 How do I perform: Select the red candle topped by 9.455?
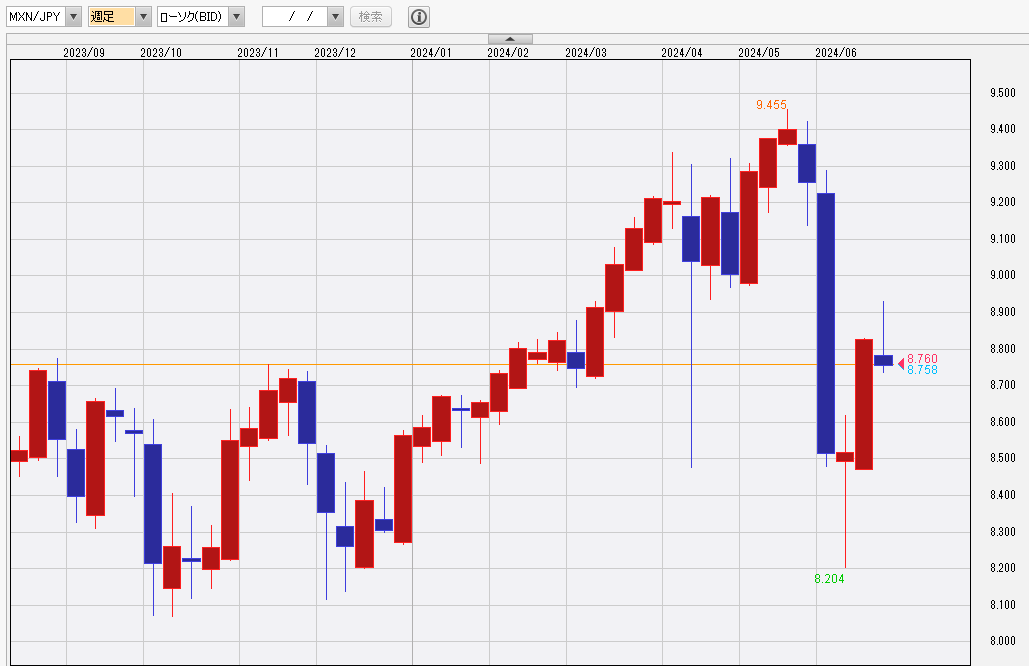click(788, 136)
